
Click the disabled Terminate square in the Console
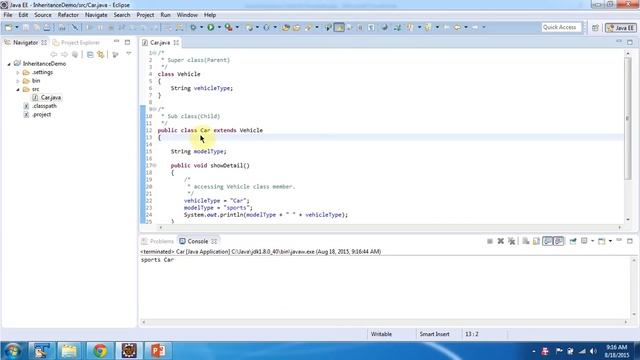490,241
